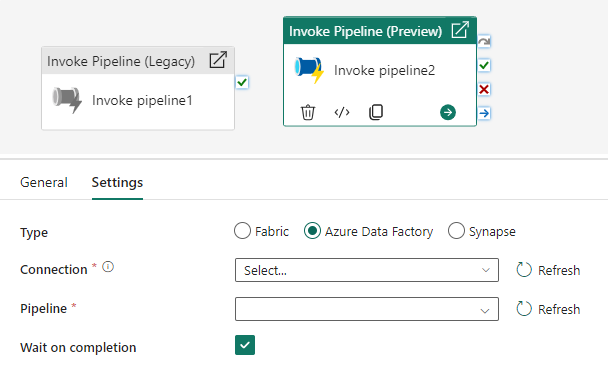
Task: Click the Pipeline field label
Action: point(43,308)
